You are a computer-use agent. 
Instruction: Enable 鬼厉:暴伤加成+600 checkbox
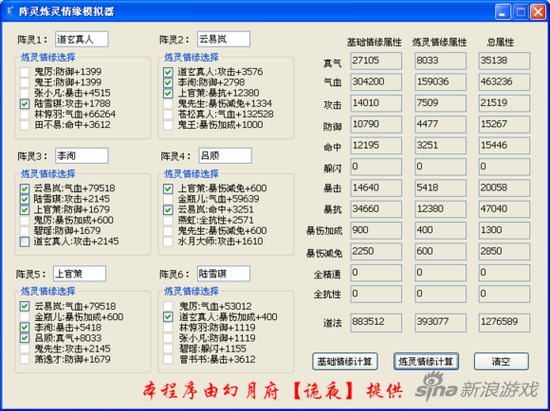click(25, 220)
